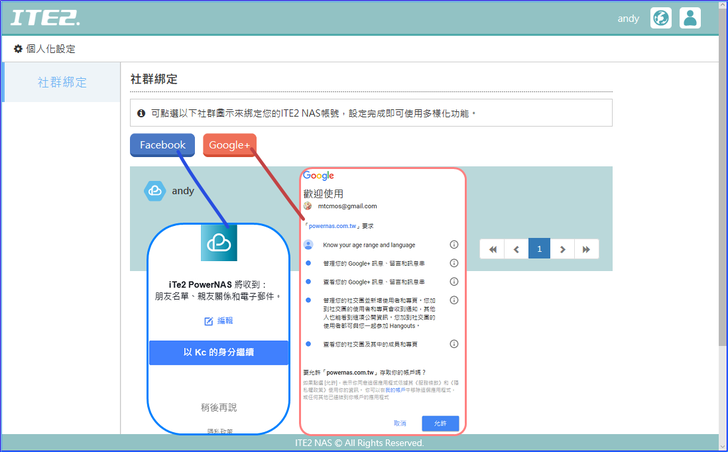Click info icon beside age range and language
Viewport: 728px width, 452px height.
pos(453,244)
